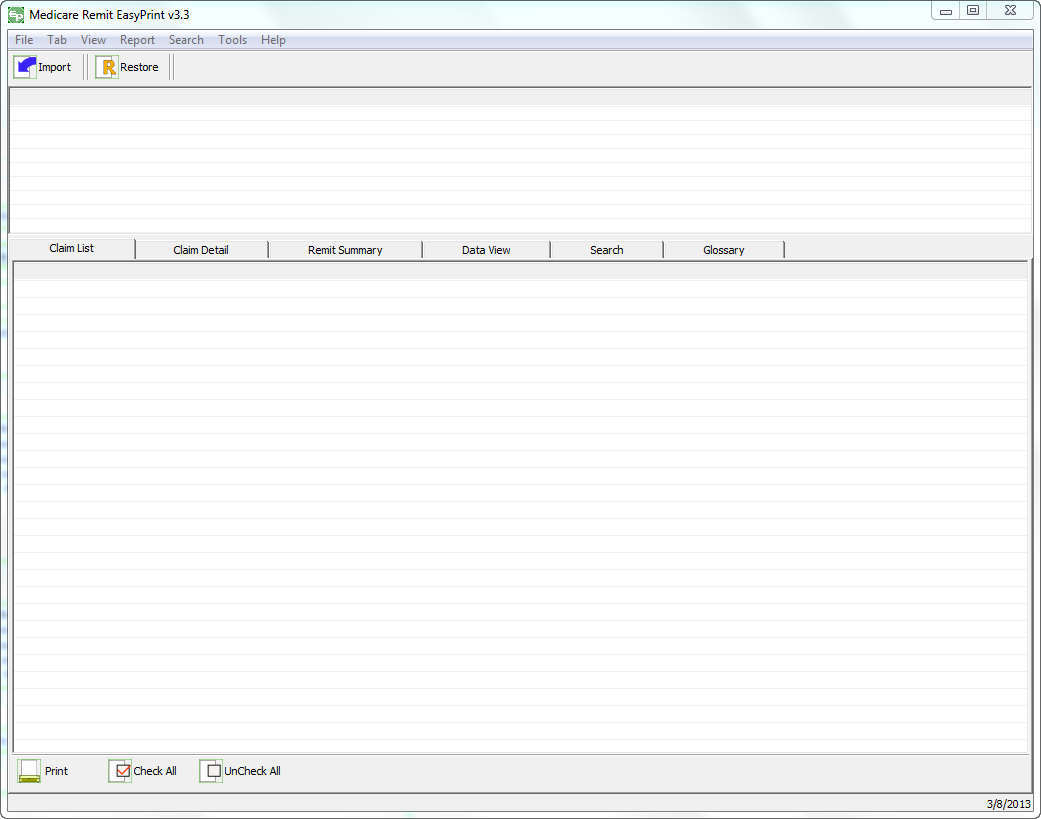This screenshot has height=819, width=1041.
Task: Click the empty box icon beside UnCheck All
Action: coord(212,770)
